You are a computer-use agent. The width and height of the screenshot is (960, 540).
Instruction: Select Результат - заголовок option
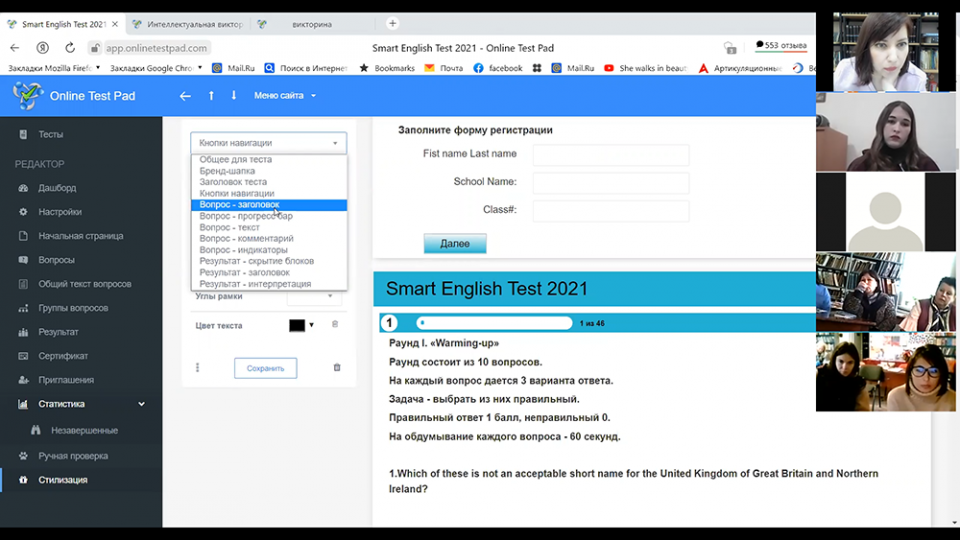269,272
